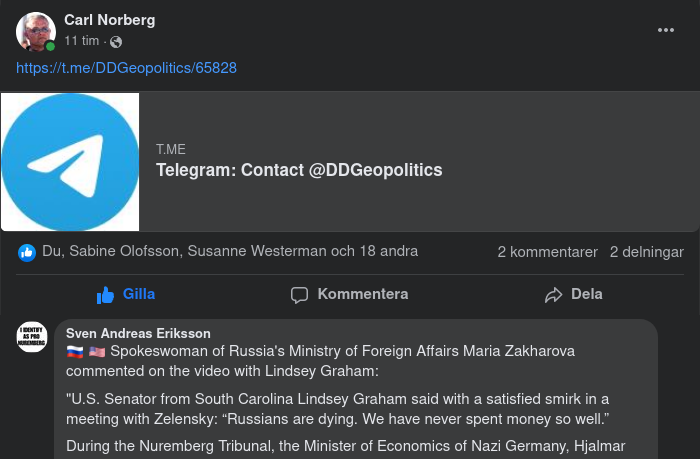View the 2 delningar shares
This screenshot has height=459, width=700.
(646, 252)
